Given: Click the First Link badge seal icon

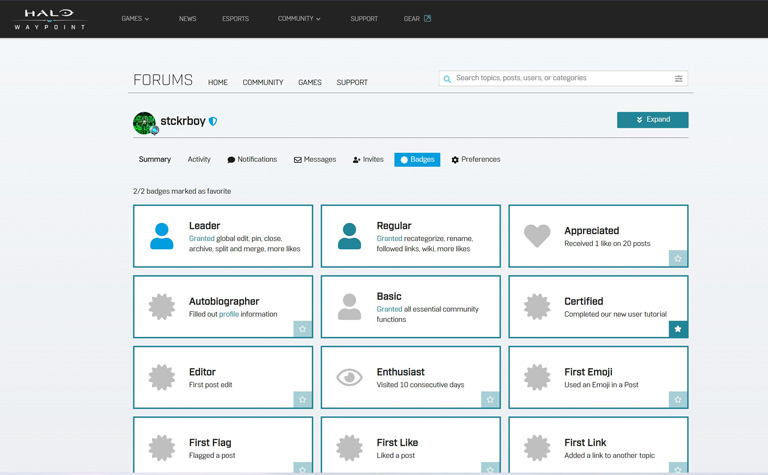Looking at the screenshot, I should point(537,448).
